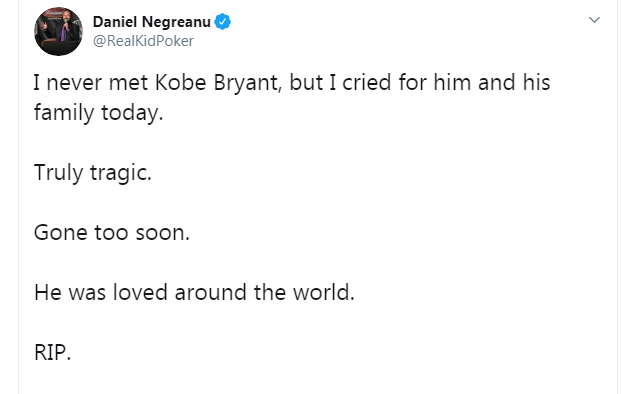This screenshot has width=621, height=394.
Task: Click the name 'Kobe' in the tweet
Action: [181, 83]
